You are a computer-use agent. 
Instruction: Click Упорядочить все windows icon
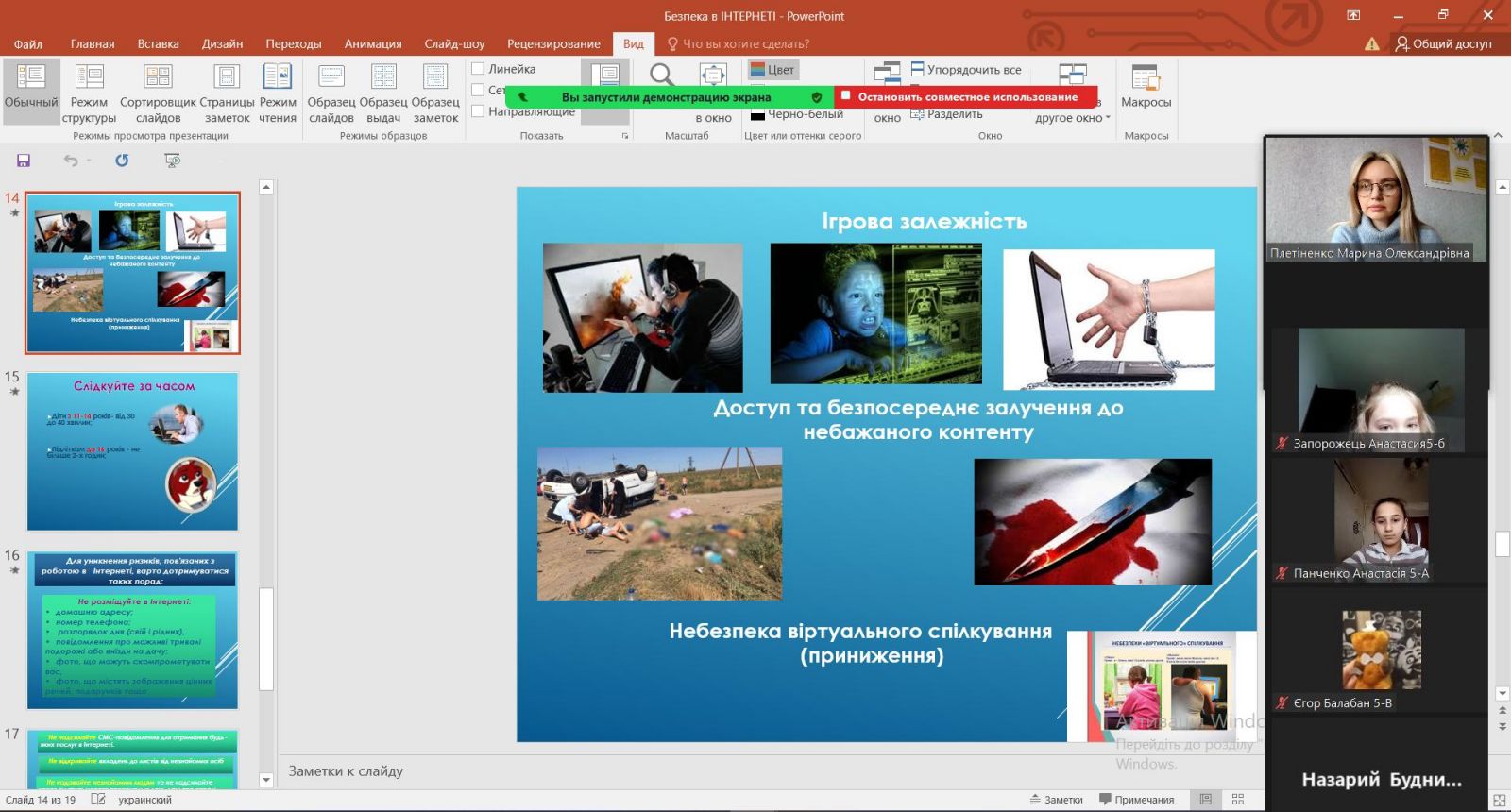point(966,69)
